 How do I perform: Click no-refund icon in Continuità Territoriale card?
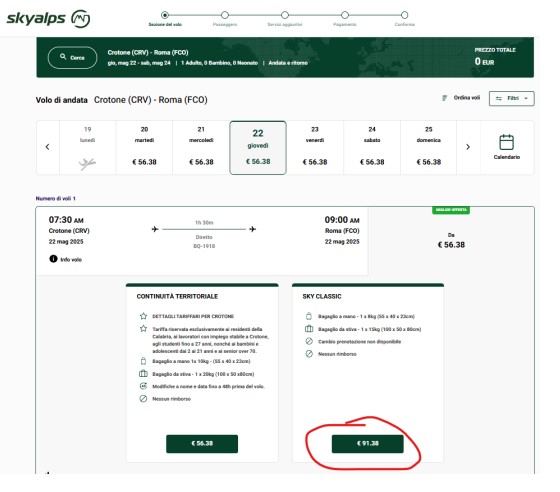(143, 398)
